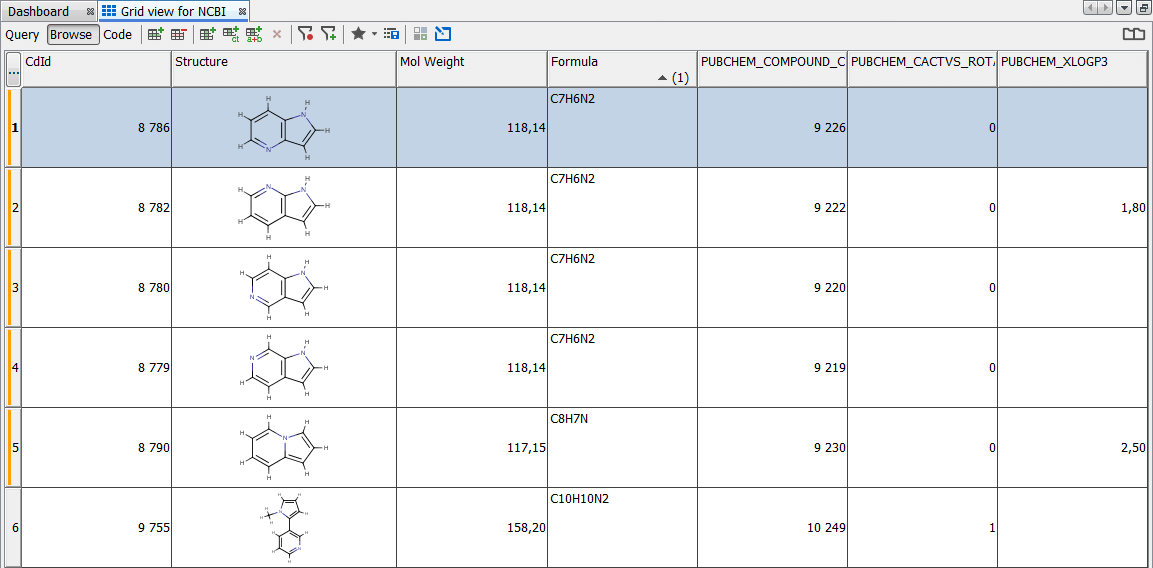Viewport: 1153px width, 568px height.
Task: Toggle Browse mode button
Action: point(72,34)
